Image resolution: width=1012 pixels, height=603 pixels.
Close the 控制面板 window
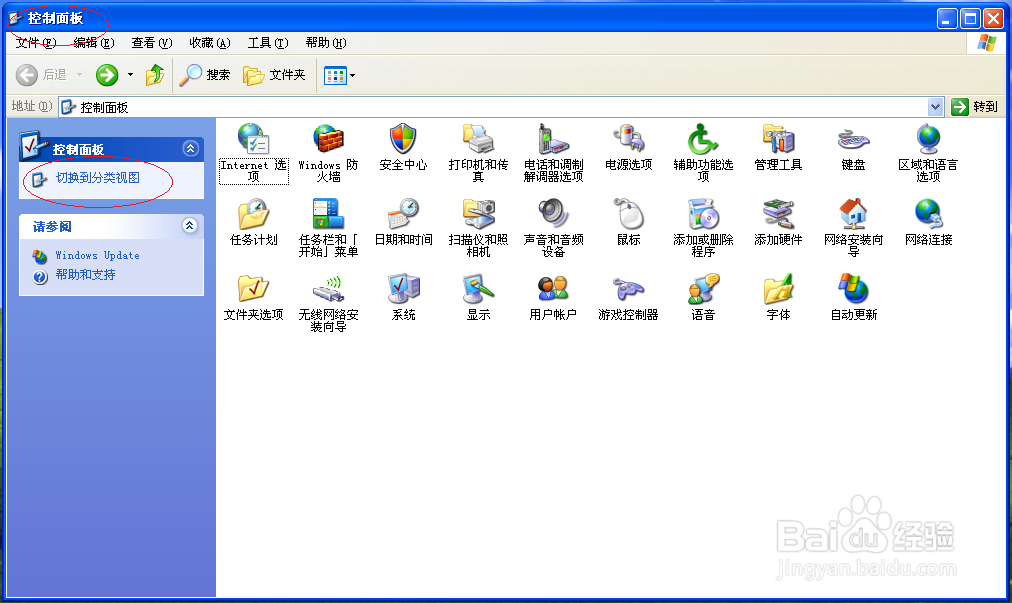[993, 18]
